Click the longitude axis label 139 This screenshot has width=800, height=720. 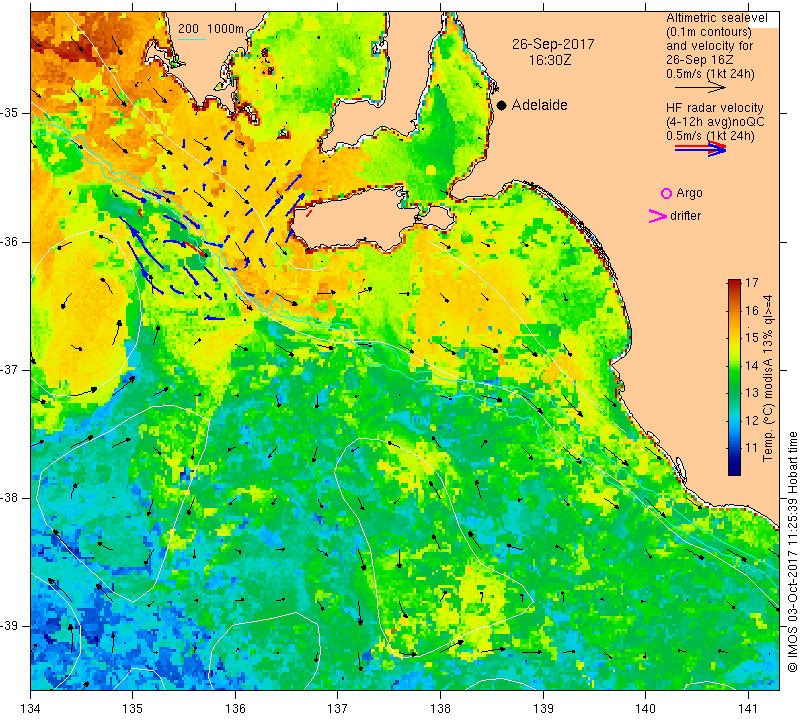coord(543,709)
